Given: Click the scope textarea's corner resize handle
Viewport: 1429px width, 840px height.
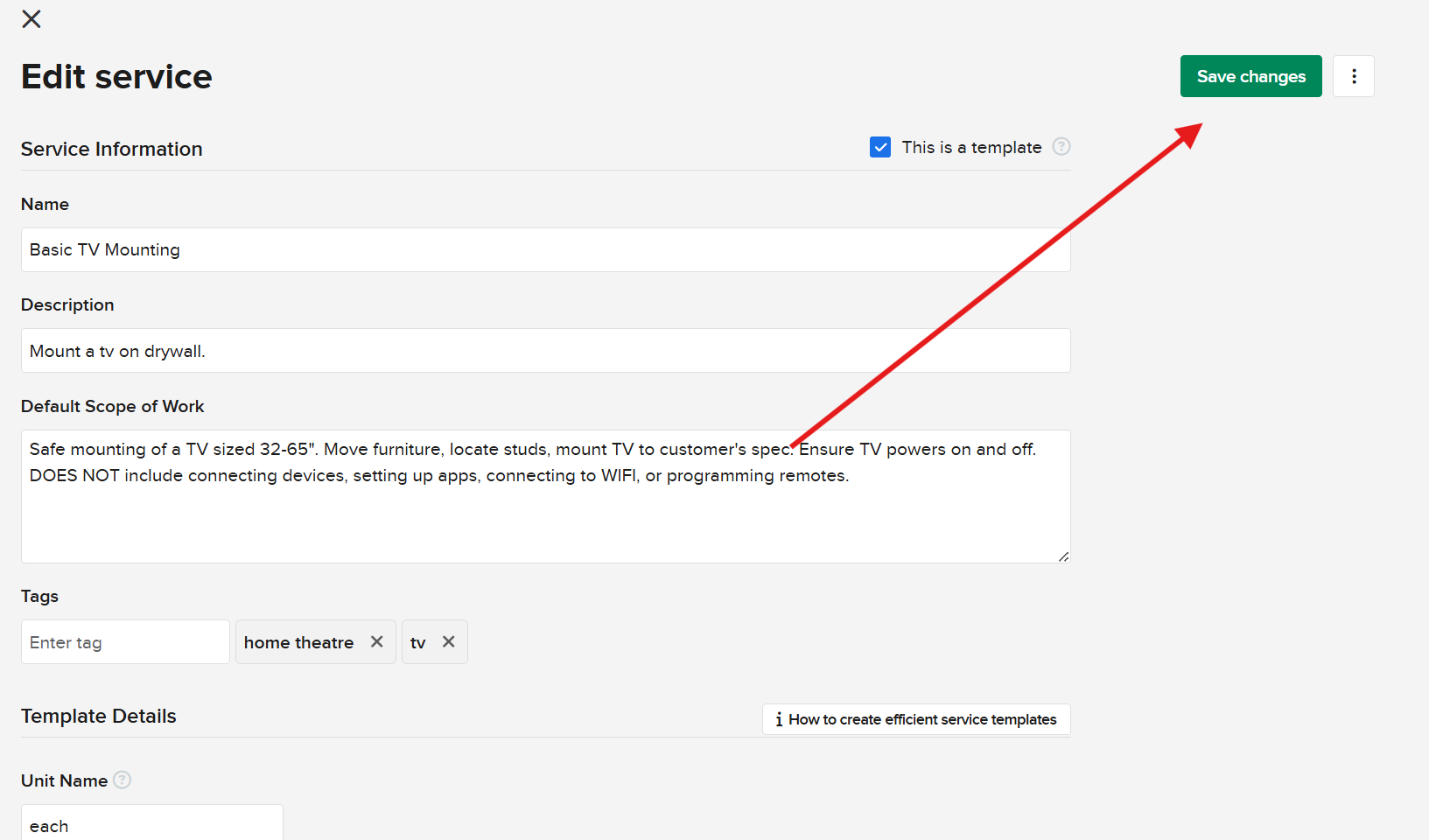Looking at the screenshot, I should tap(1063, 556).
